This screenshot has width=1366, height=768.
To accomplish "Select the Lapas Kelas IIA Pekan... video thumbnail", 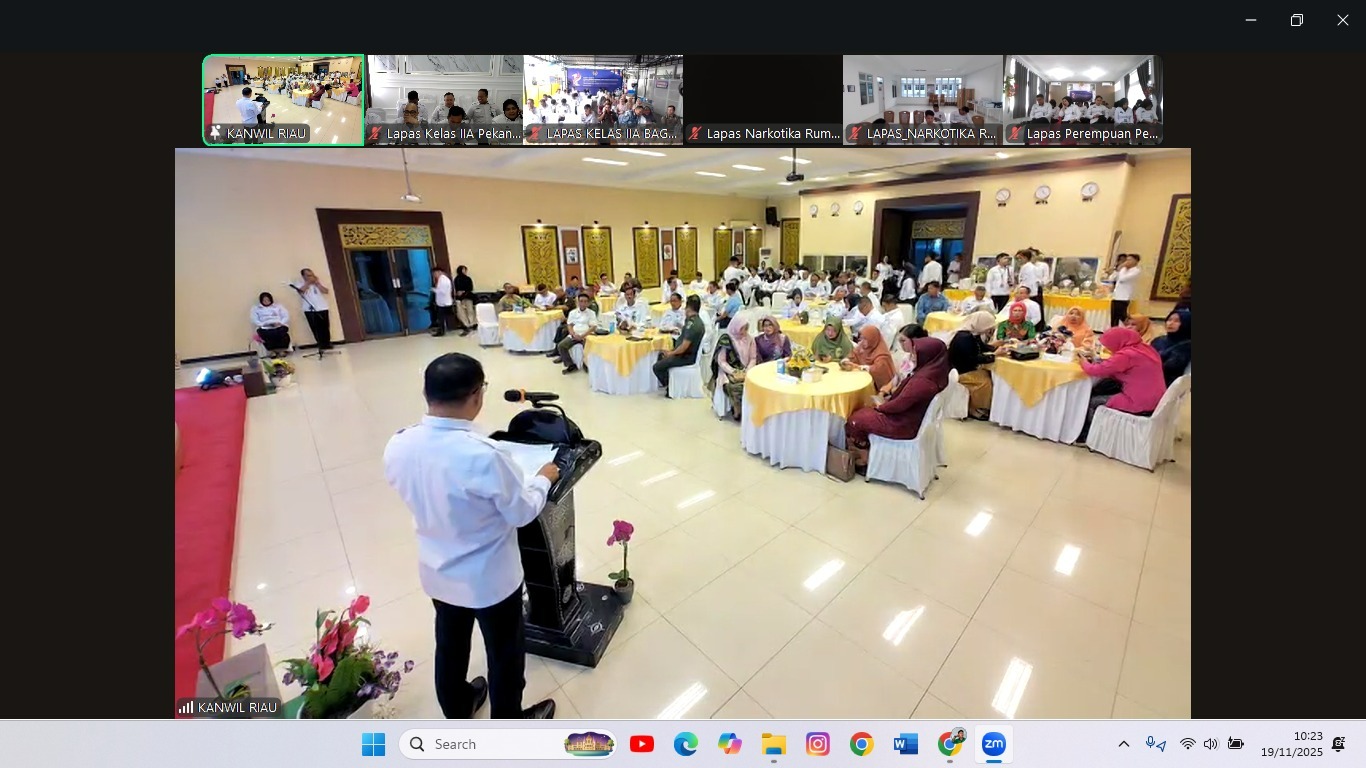I will point(444,100).
